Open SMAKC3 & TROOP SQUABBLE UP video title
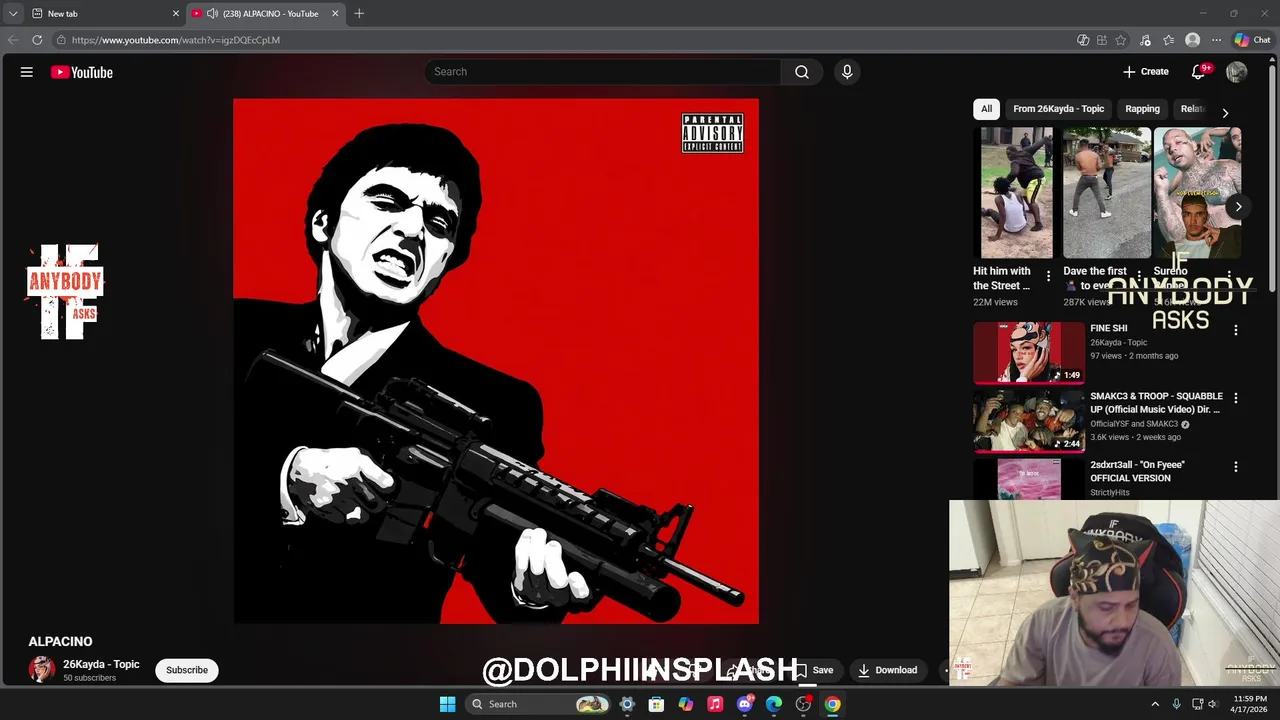Screen dimensions: 1280x720 tap(1156, 403)
